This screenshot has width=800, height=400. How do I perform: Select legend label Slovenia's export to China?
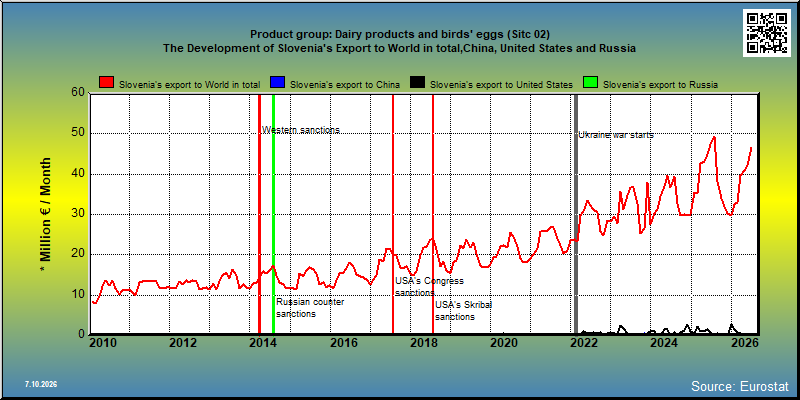coord(344,85)
